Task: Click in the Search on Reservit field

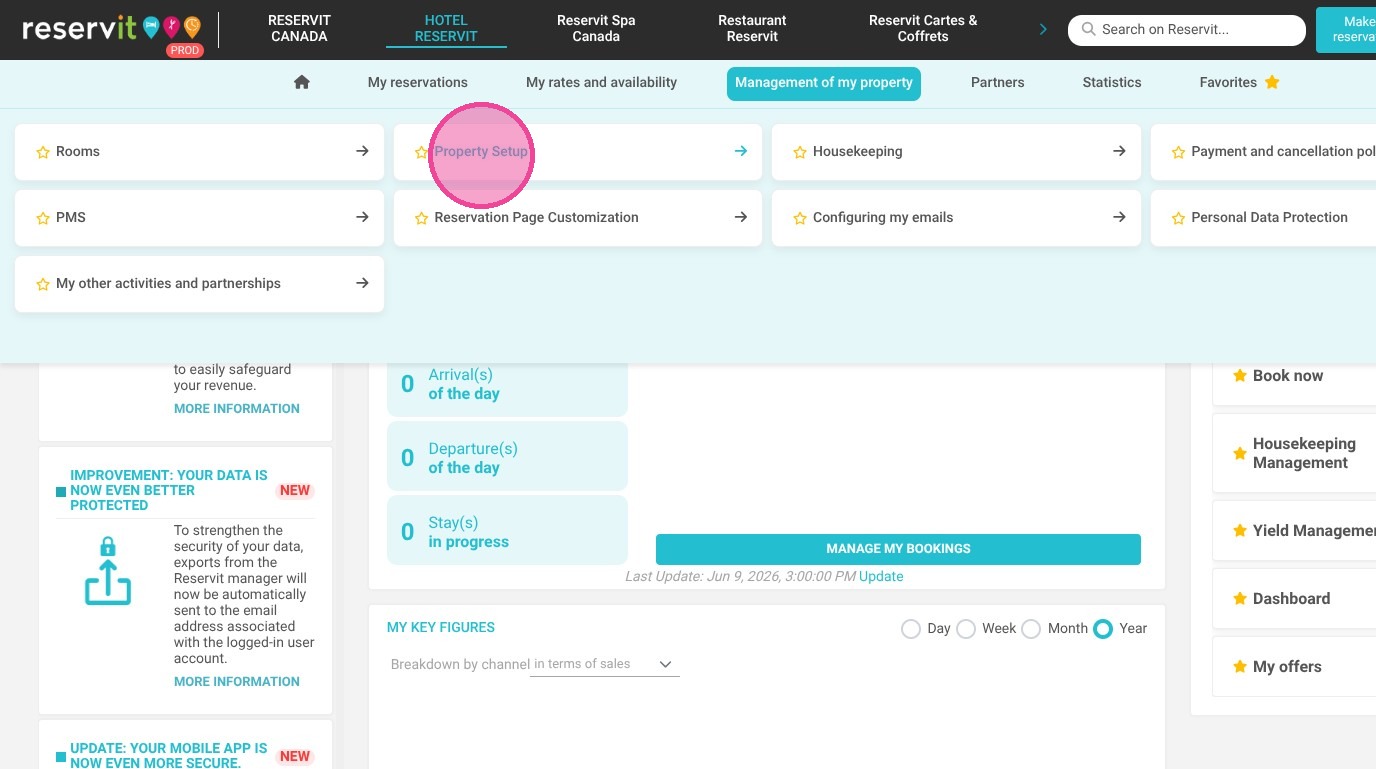Action: [1187, 30]
